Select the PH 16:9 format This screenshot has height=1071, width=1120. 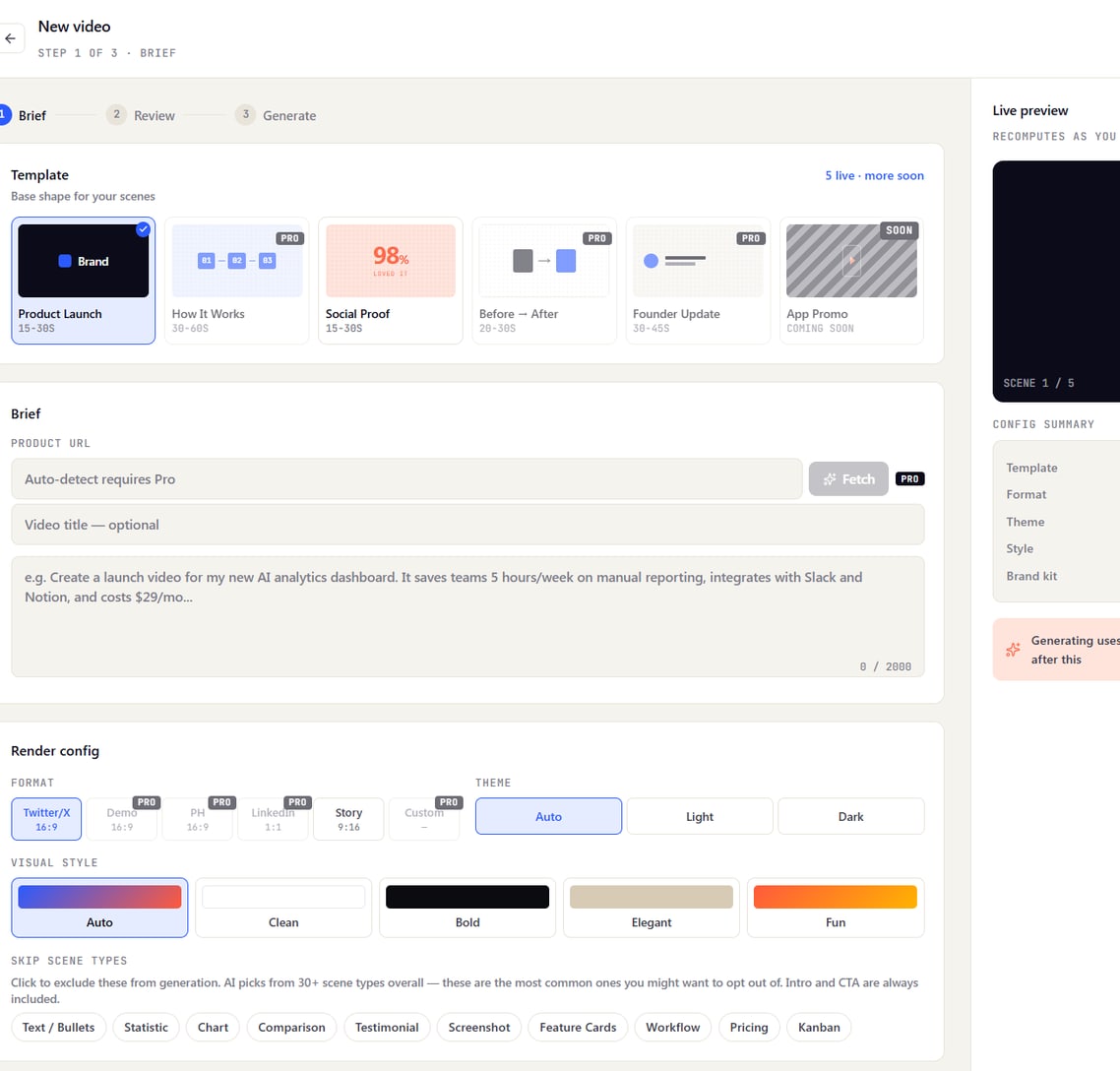[198, 819]
